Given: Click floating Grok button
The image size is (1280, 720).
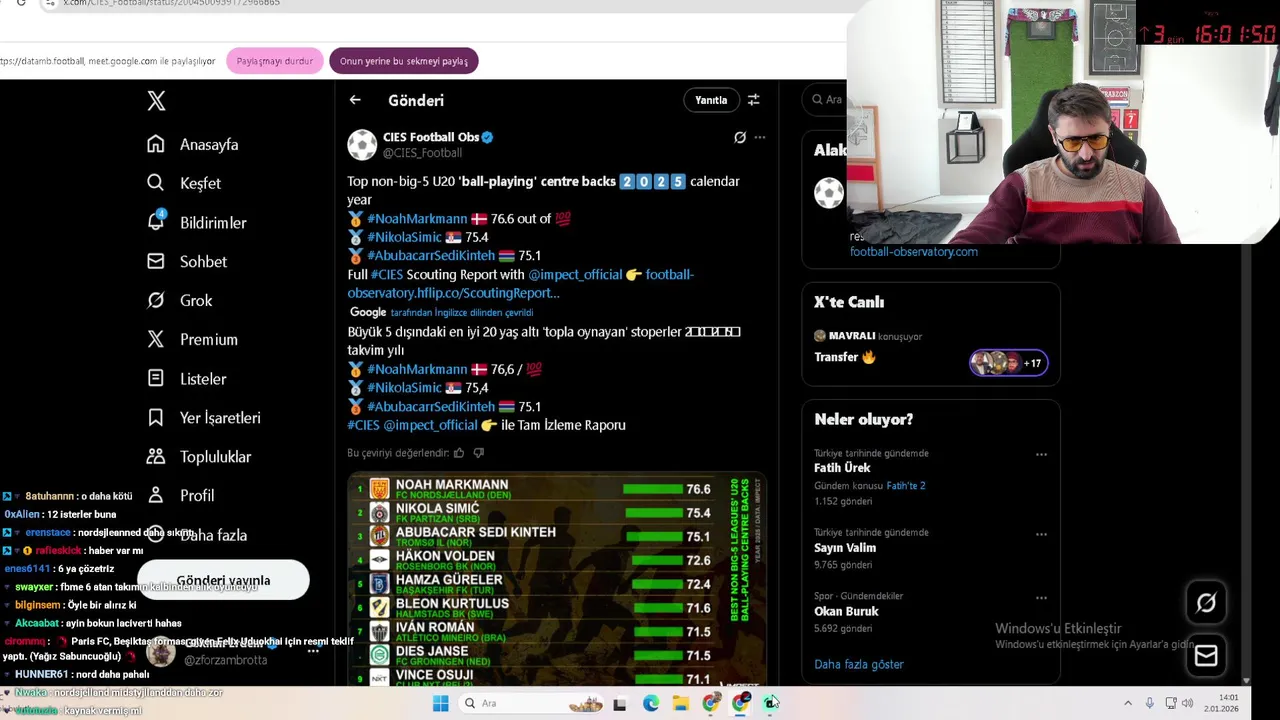Looking at the screenshot, I should 1206,603.
